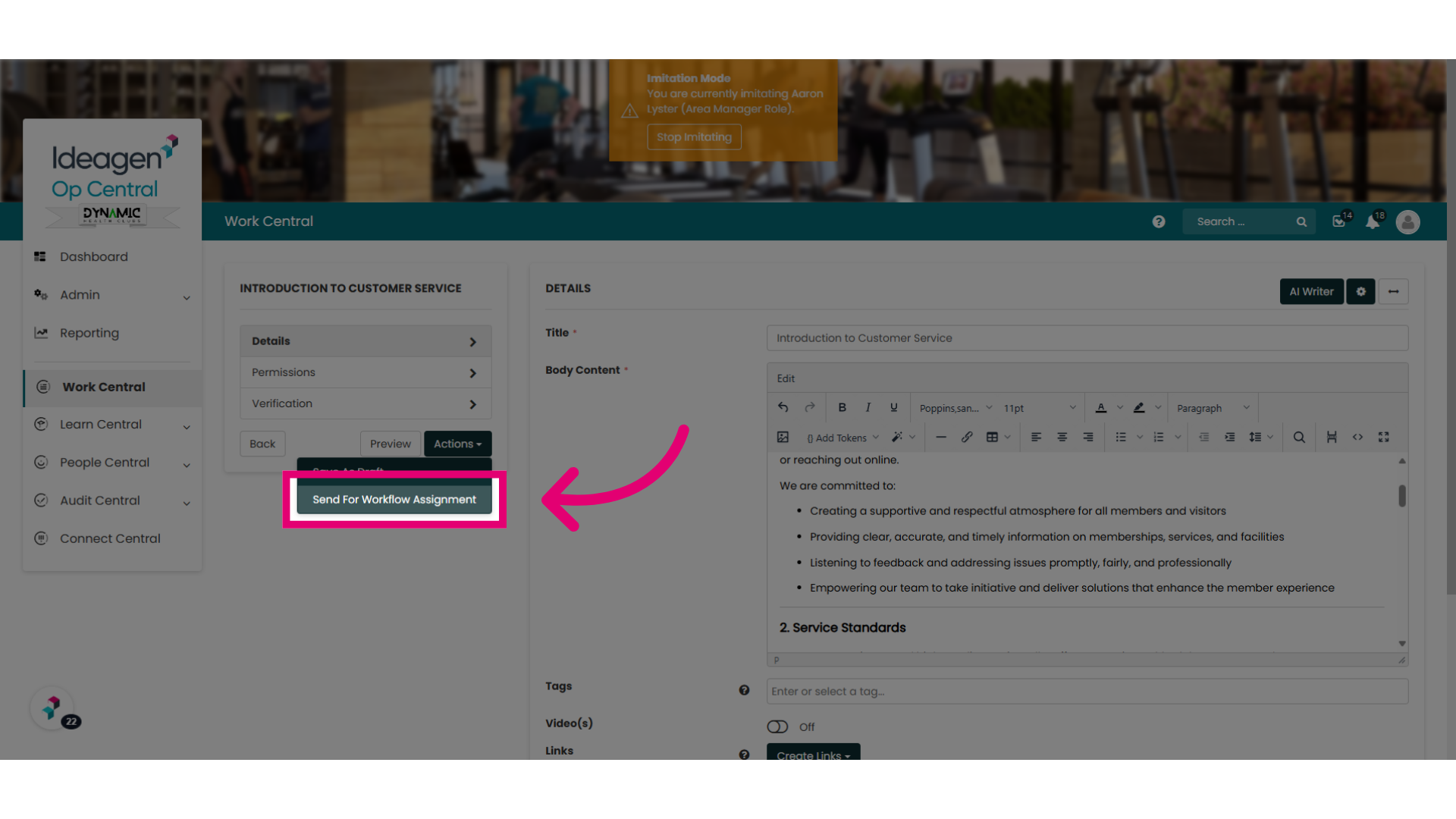Image resolution: width=1456 pixels, height=819 pixels.
Task: Insert a horizontal line
Action: tap(941, 437)
